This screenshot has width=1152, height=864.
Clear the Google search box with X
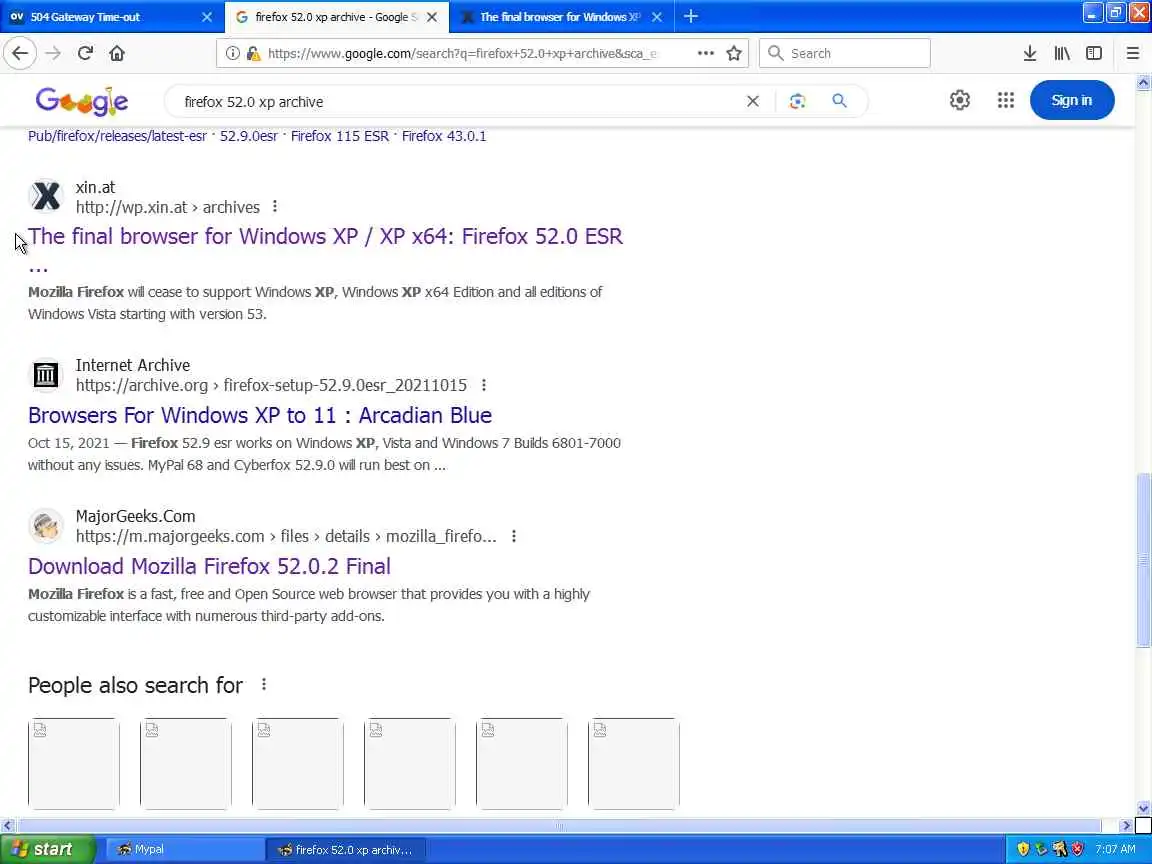(x=752, y=101)
